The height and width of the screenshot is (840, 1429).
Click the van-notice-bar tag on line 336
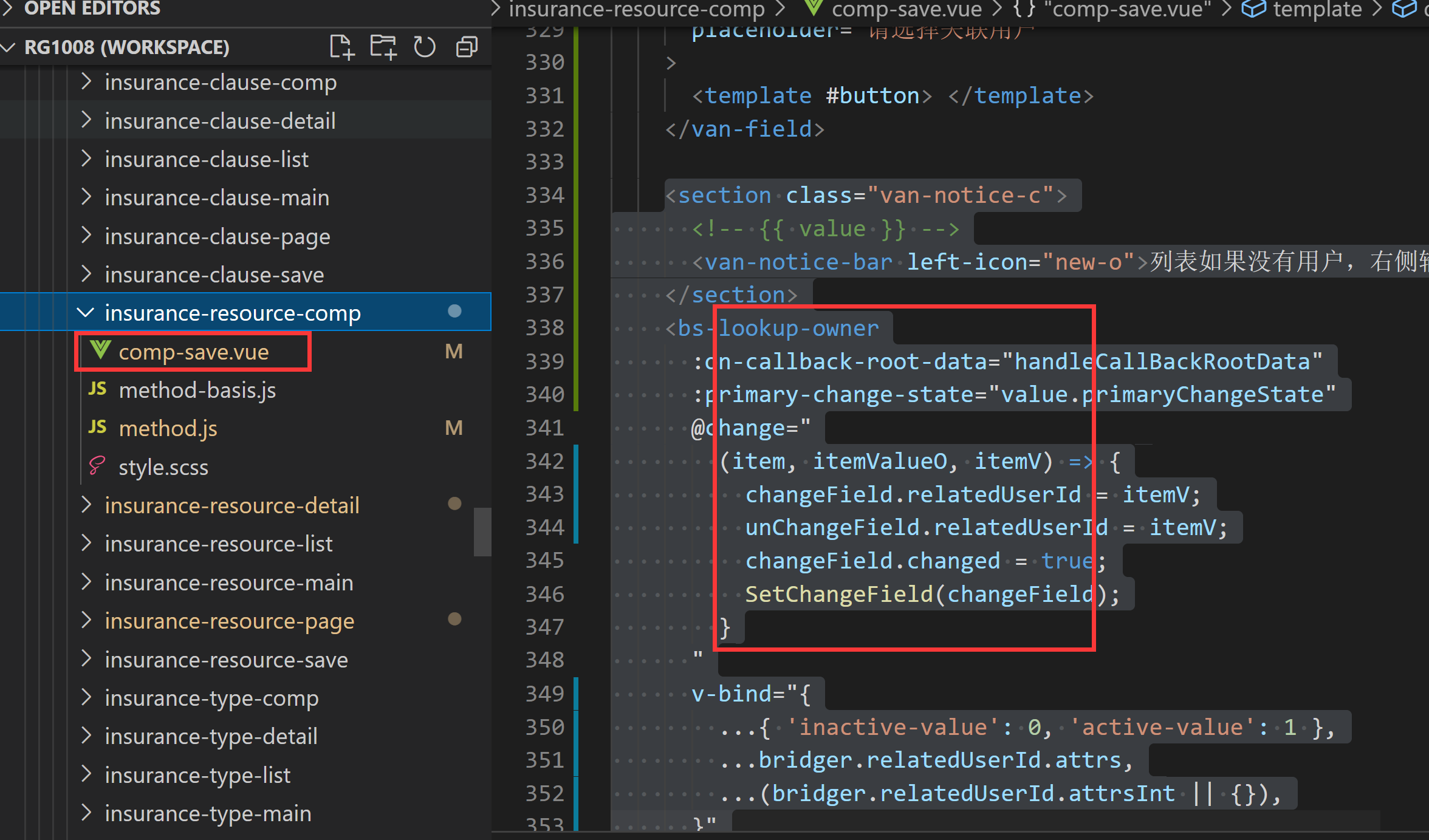tap(798, 262)
